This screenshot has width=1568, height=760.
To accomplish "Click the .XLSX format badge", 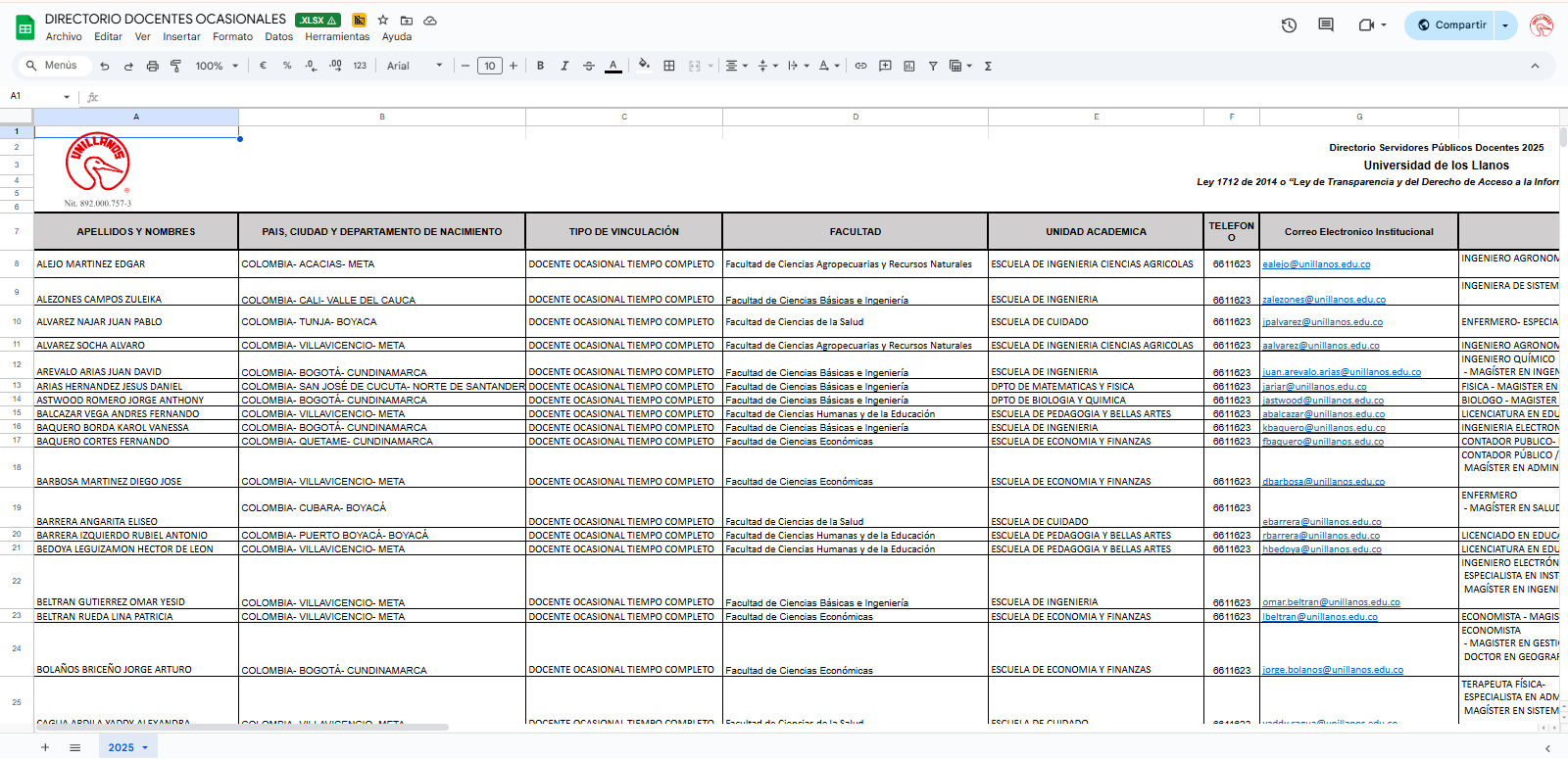I will (x=319, y=20).
